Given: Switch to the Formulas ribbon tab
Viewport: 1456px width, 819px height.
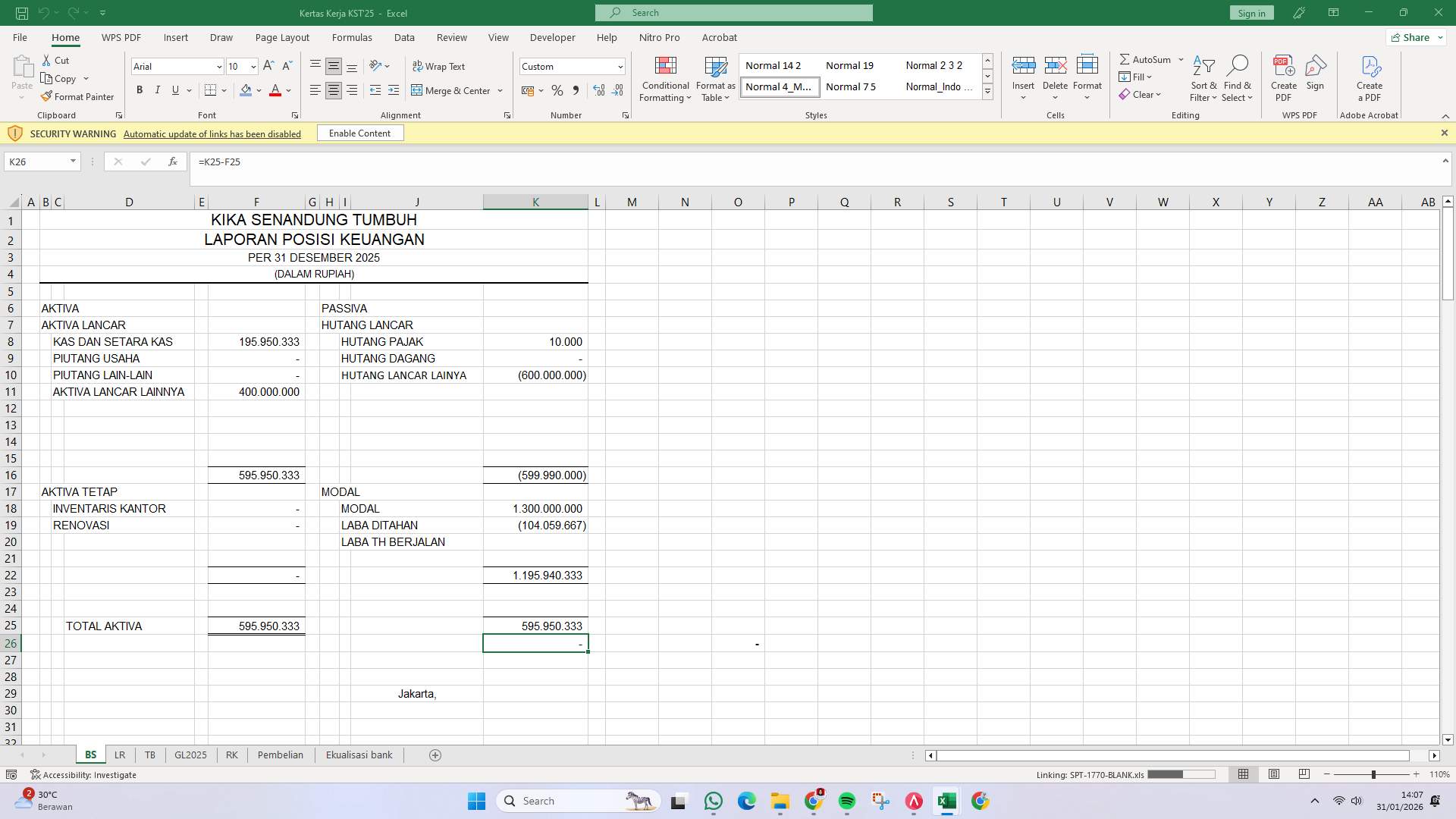Looking at the screenshot, I should point(353,37).
